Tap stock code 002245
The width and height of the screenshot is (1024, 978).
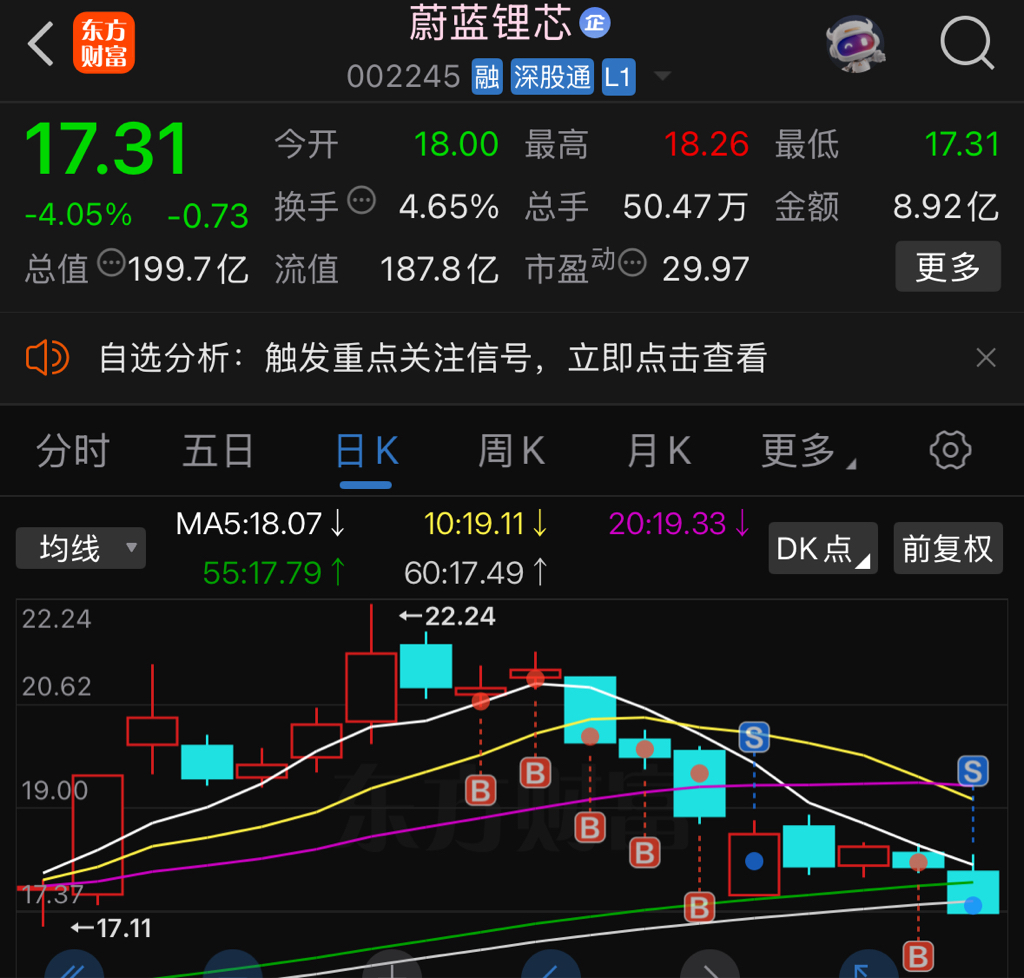tap(404, 77)
